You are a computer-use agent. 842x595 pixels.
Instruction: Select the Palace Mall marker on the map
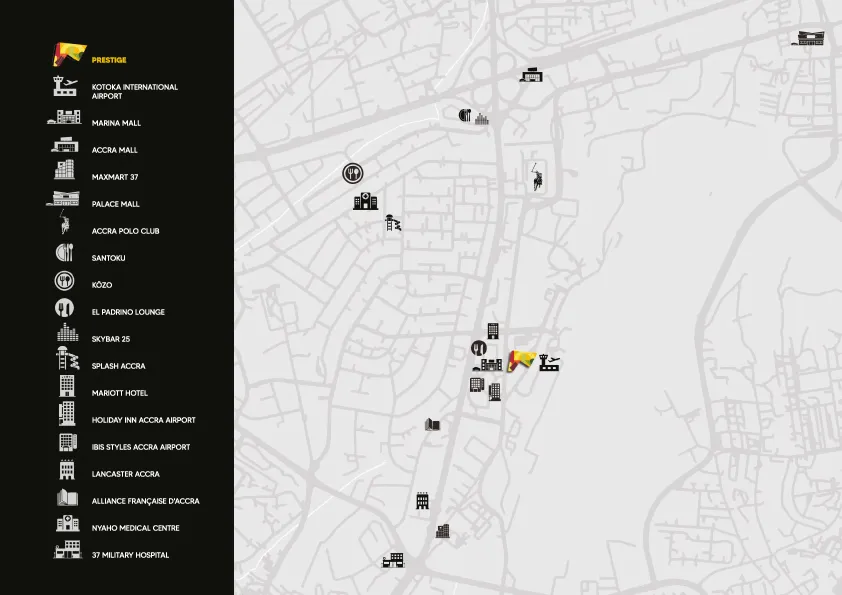[808, 38]
